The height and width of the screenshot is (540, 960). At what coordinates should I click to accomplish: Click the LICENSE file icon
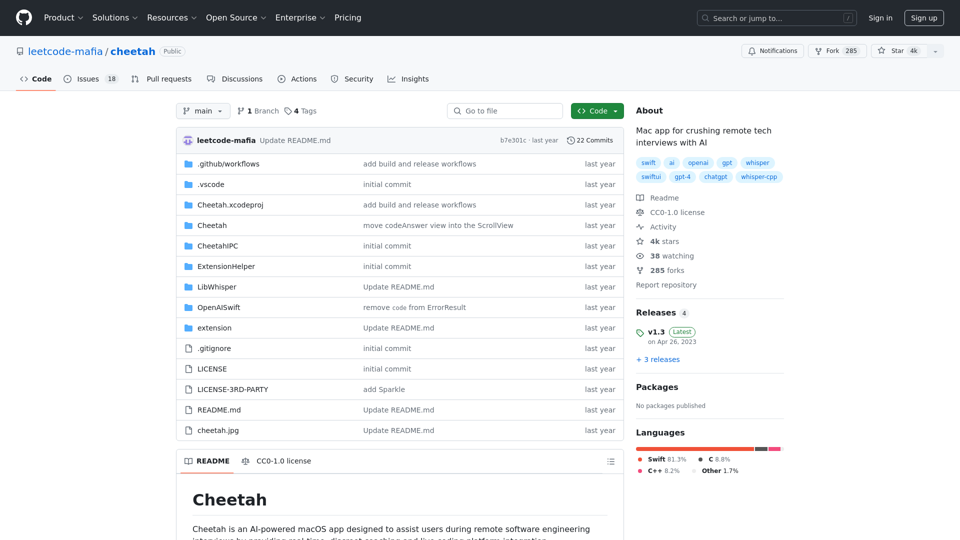189,369
